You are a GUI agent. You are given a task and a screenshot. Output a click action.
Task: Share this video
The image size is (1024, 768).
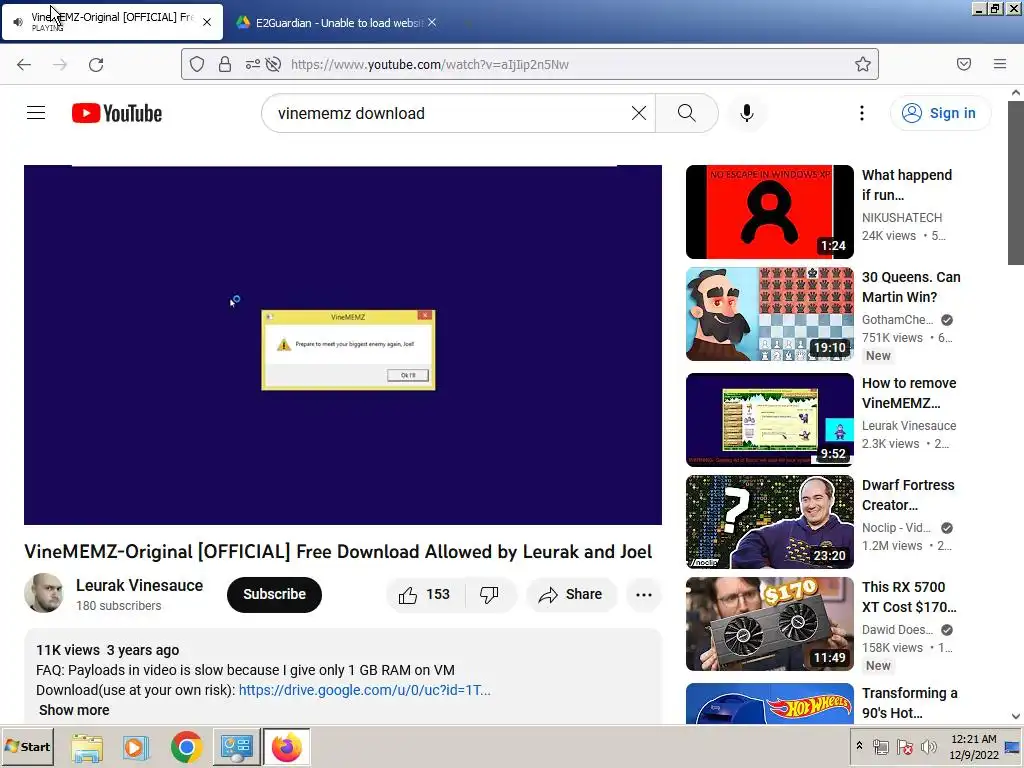[571, 594]
